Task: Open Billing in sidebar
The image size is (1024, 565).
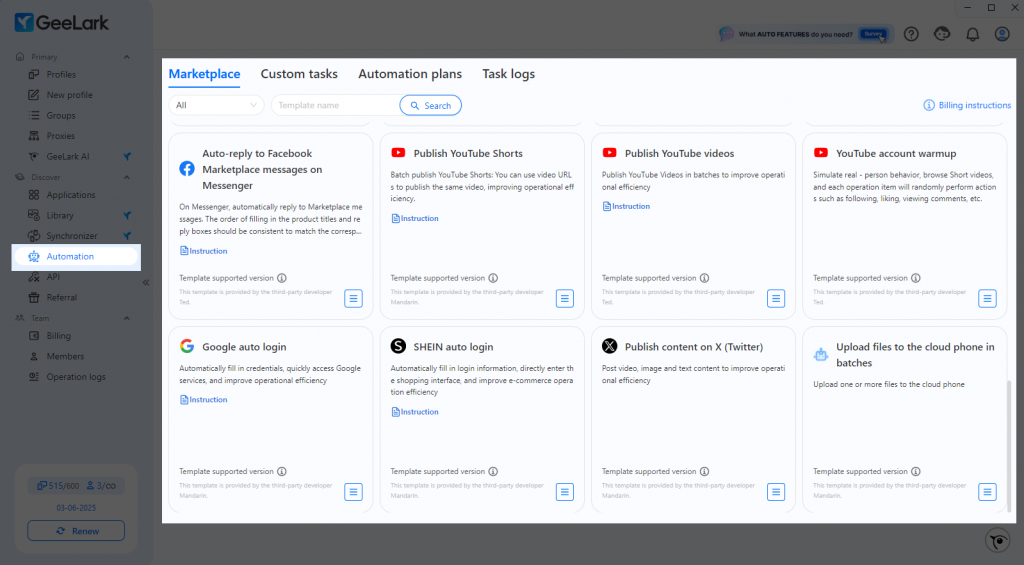Action: [x=58, y=336]
